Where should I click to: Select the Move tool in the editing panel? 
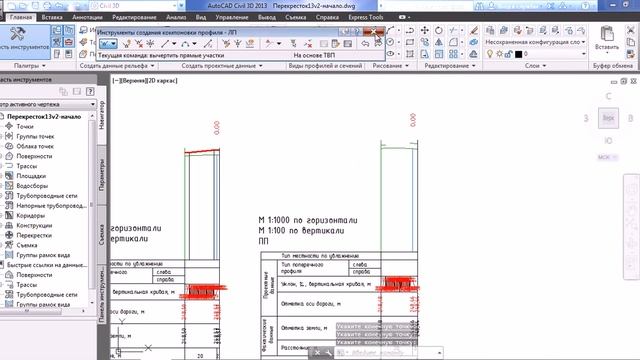coord(424,30)
